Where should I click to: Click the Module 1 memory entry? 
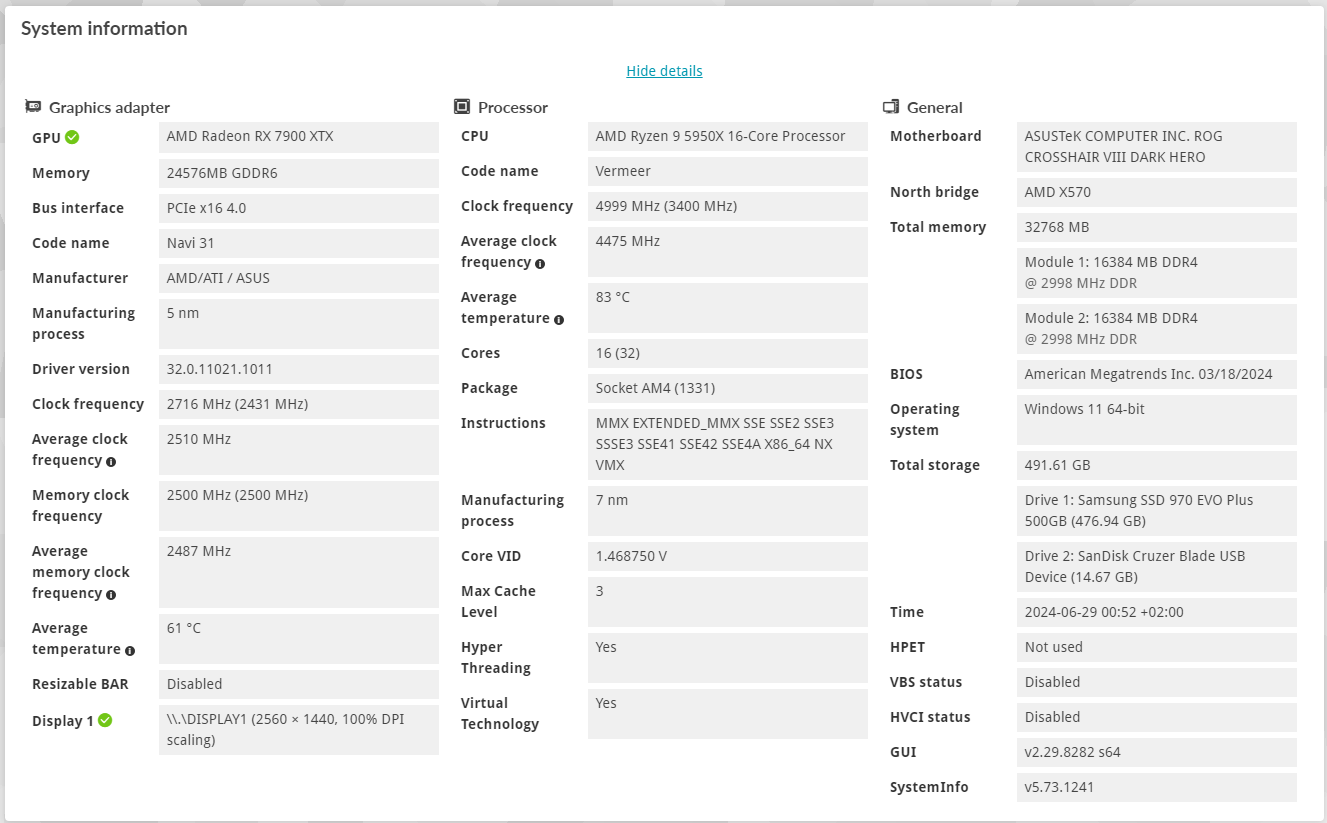(1157, 273)
